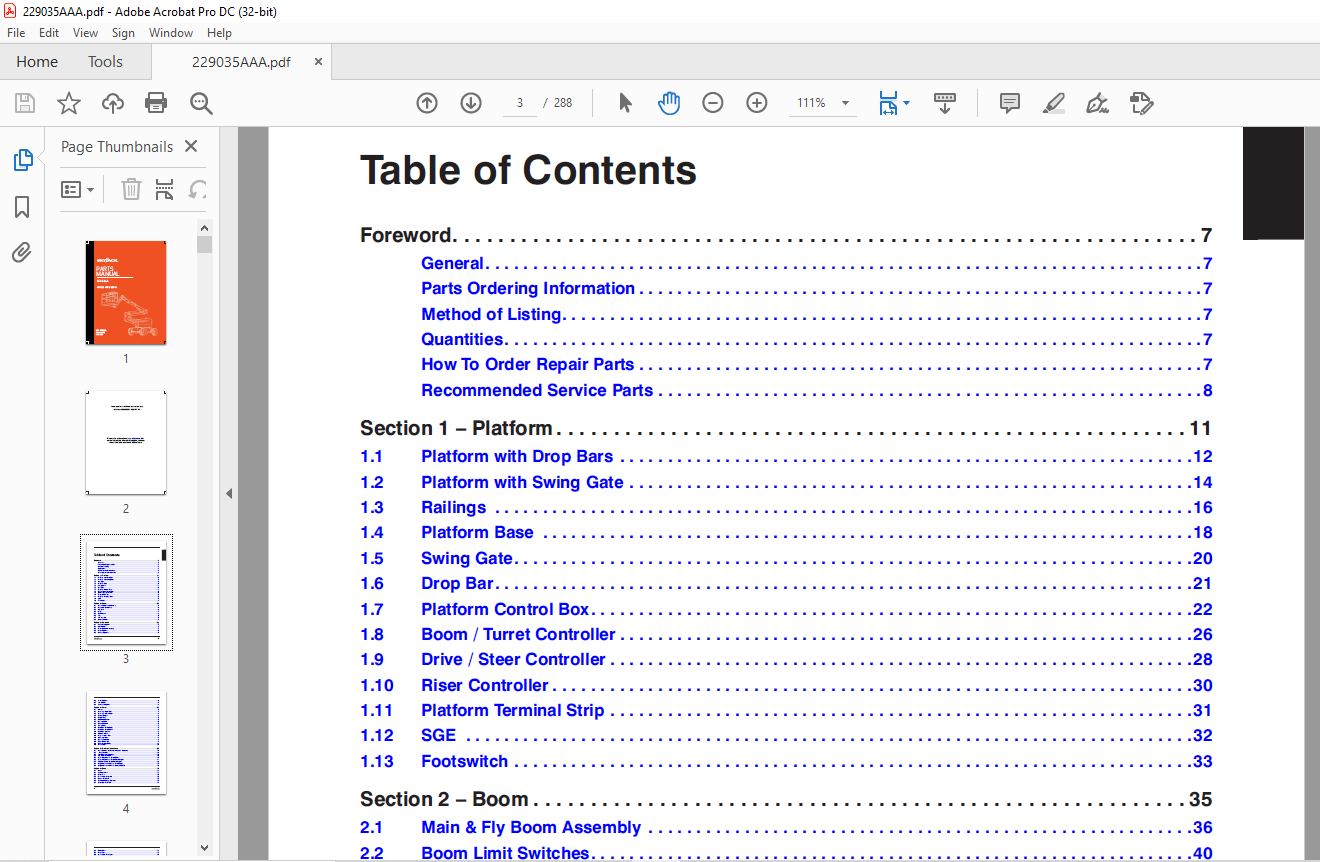1320x862 pixels.
Task: Open the thumbnails options dropdown menu
Action: pos(77,189)
